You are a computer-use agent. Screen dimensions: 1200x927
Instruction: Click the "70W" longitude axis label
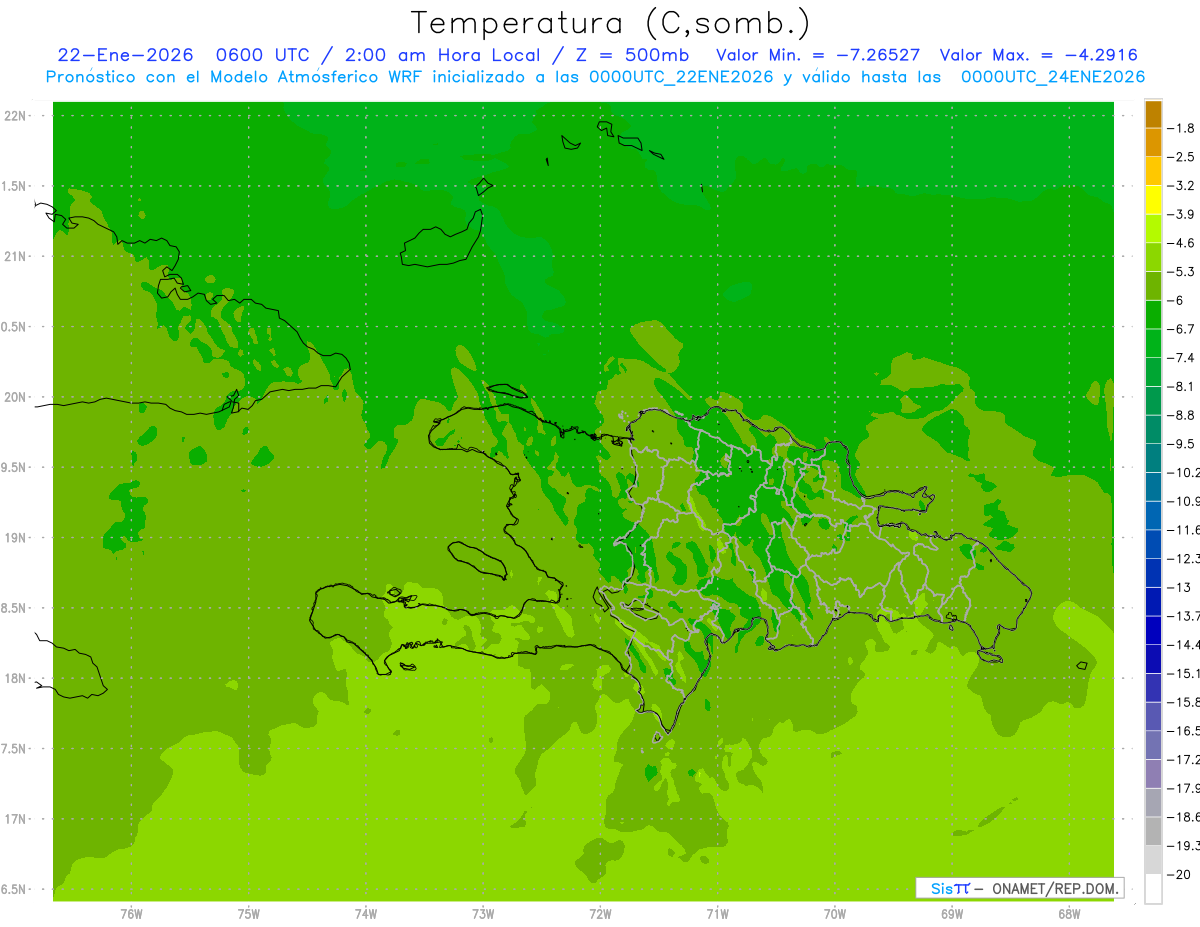click(x=835, y=913)
